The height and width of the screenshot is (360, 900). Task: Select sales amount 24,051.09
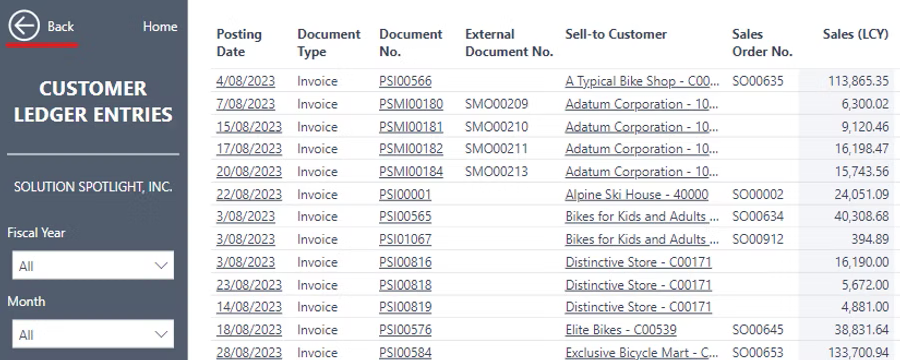862,194
